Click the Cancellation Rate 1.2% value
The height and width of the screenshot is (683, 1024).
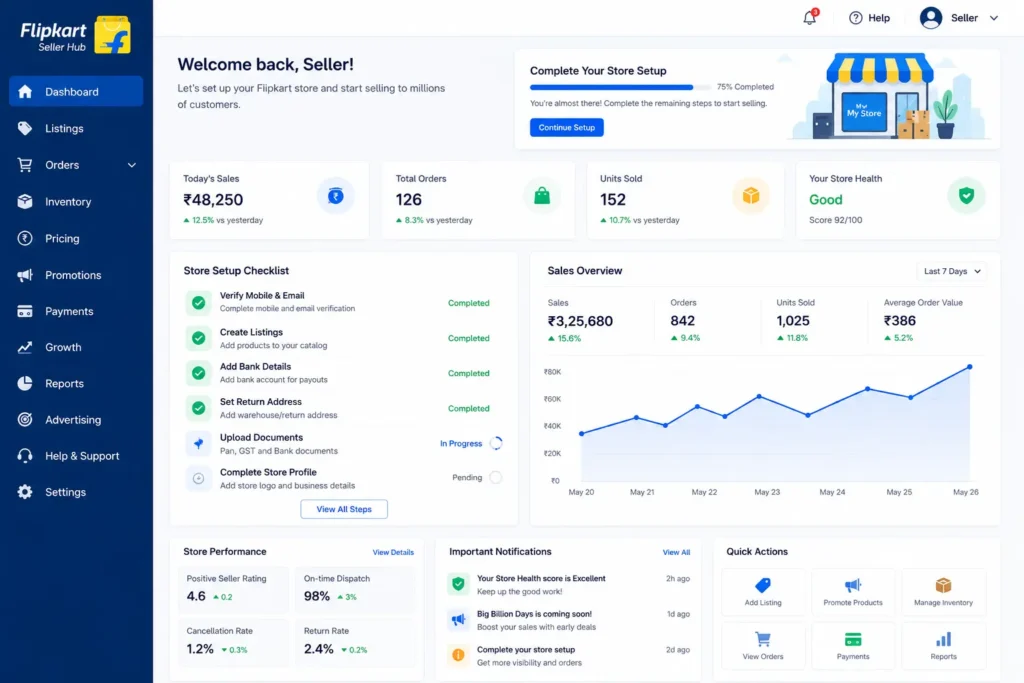coord(200,649)
